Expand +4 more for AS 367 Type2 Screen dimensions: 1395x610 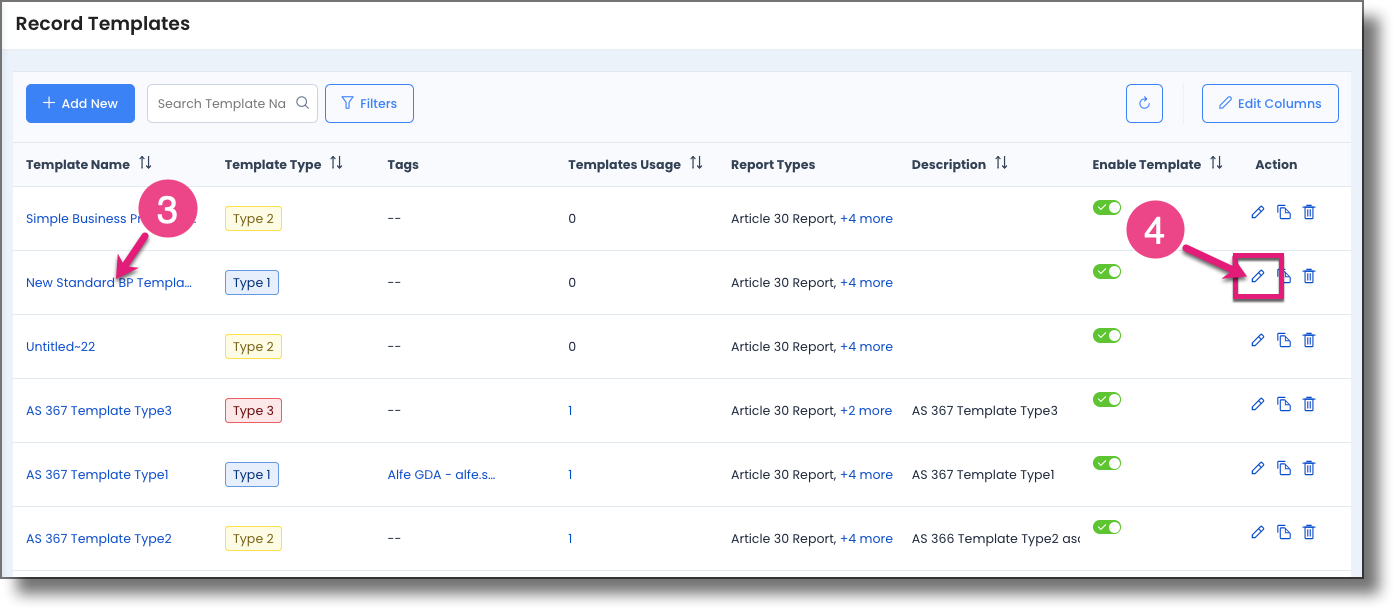pyautogui.click(x=866, y=538)
